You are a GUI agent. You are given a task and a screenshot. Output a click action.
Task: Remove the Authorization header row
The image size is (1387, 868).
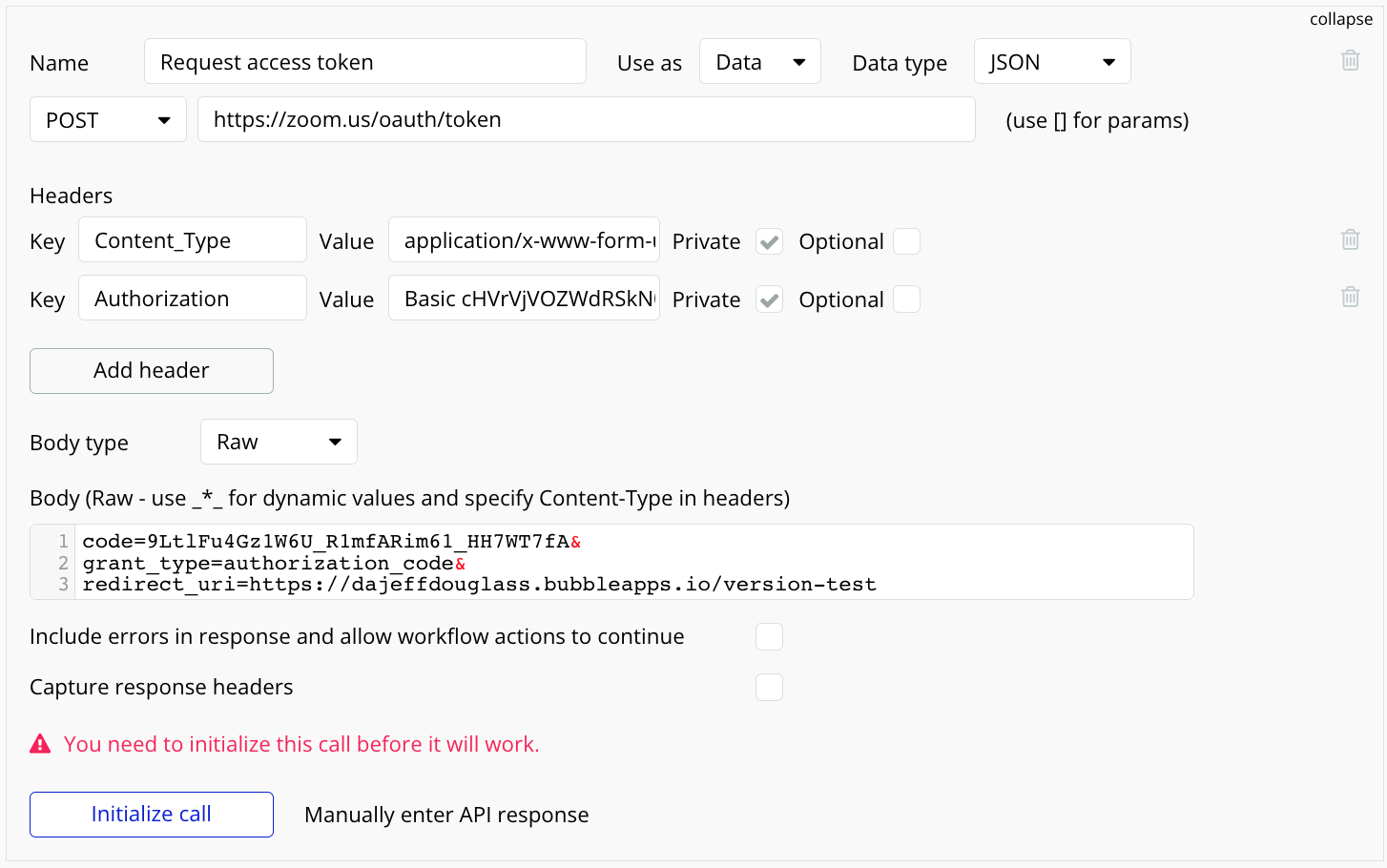(1350, 297)
